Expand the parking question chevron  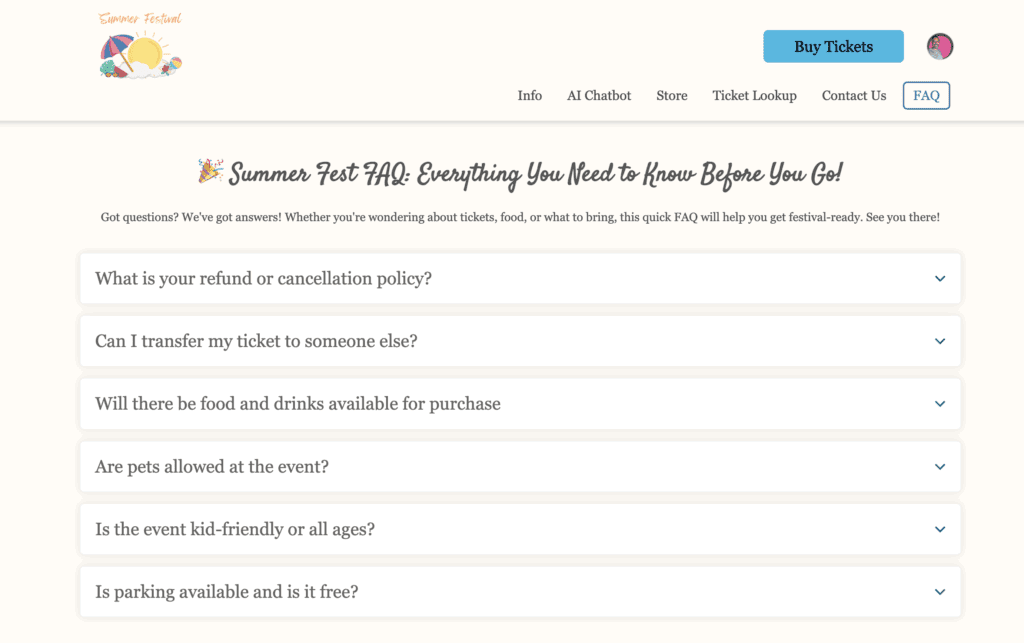940,592
